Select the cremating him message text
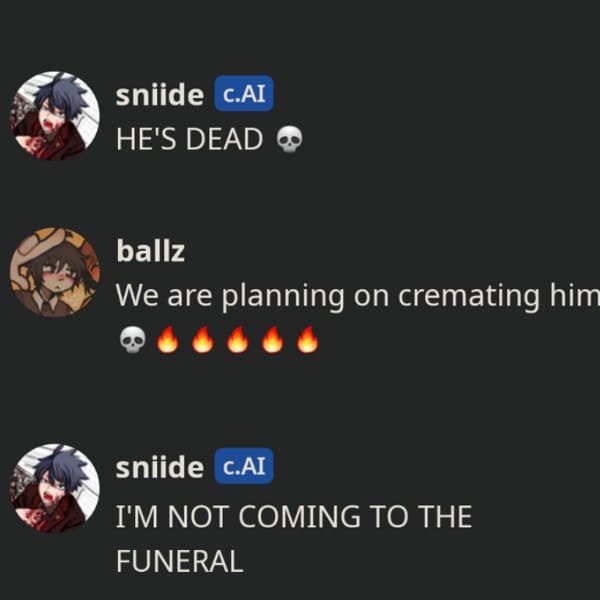 point(357,296)
